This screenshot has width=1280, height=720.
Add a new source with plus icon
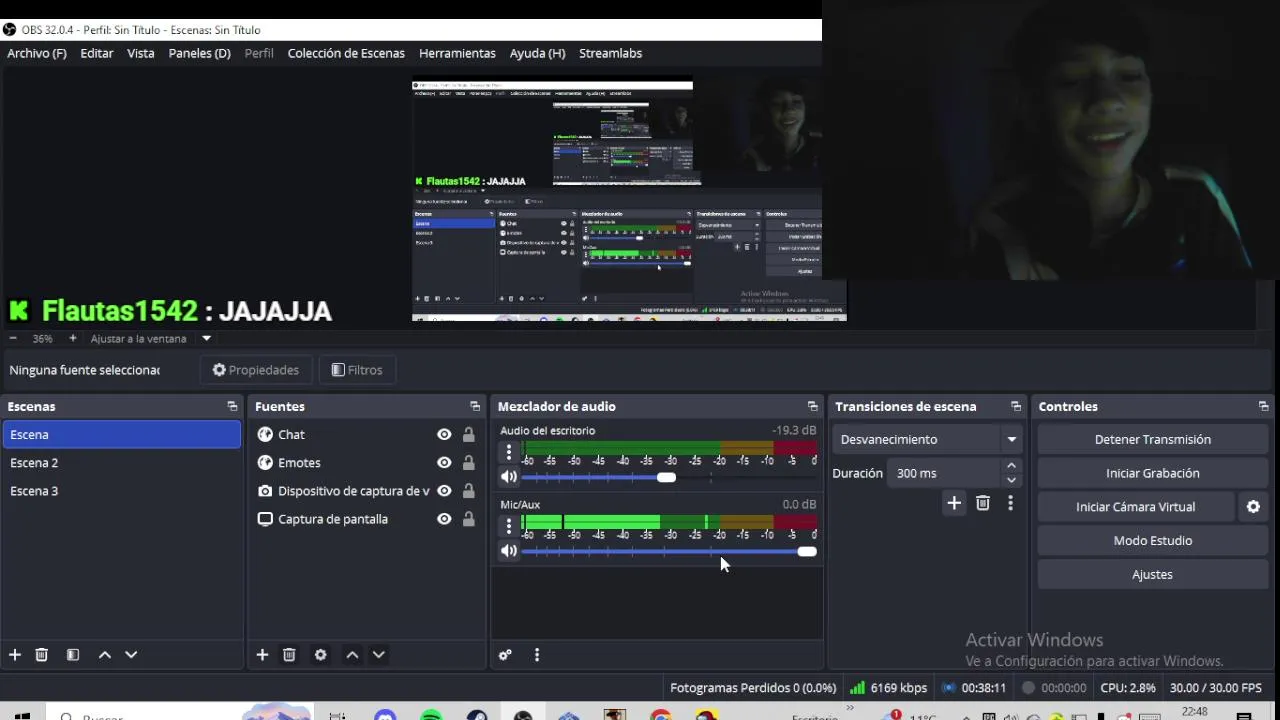point(262,655)
